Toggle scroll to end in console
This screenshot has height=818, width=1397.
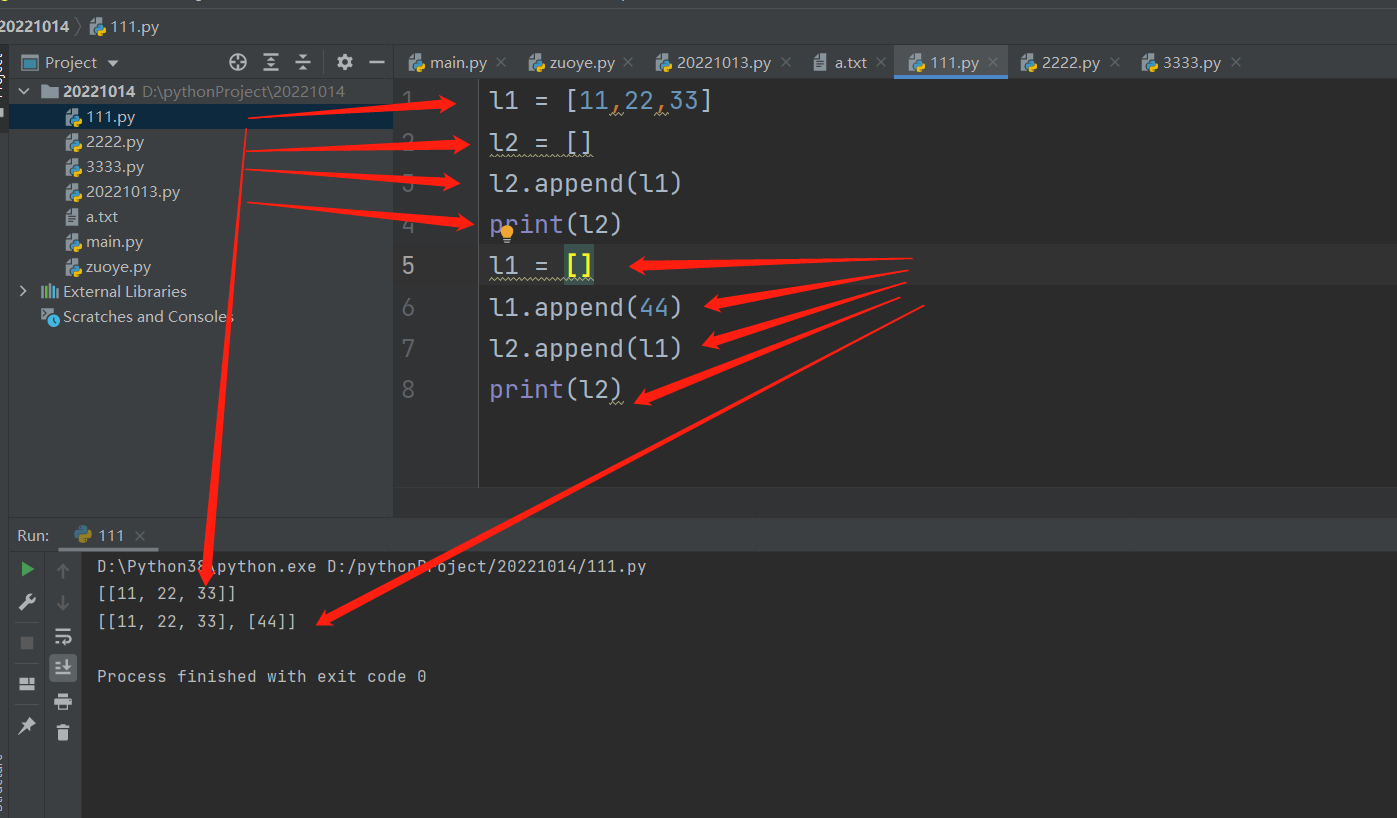tap(63, 668)
